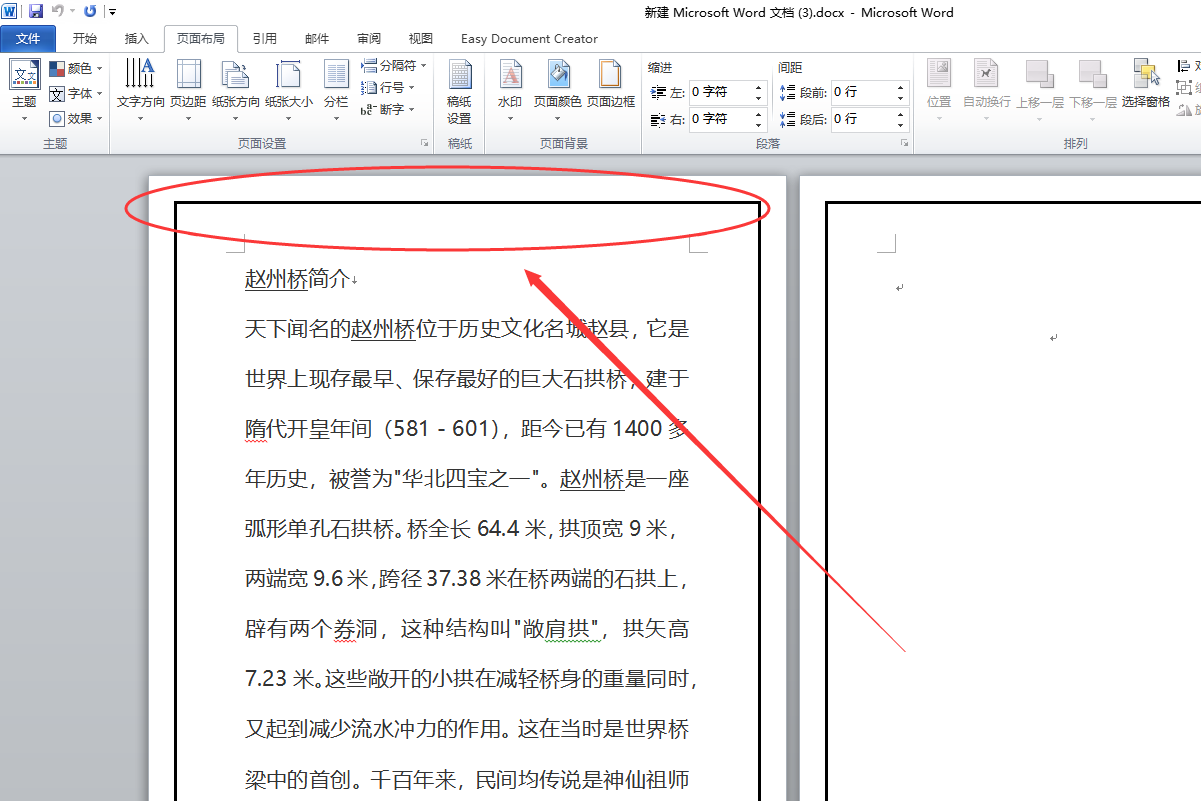
Task: Switch to the 审阅 tab
Action: click(369, 39)
